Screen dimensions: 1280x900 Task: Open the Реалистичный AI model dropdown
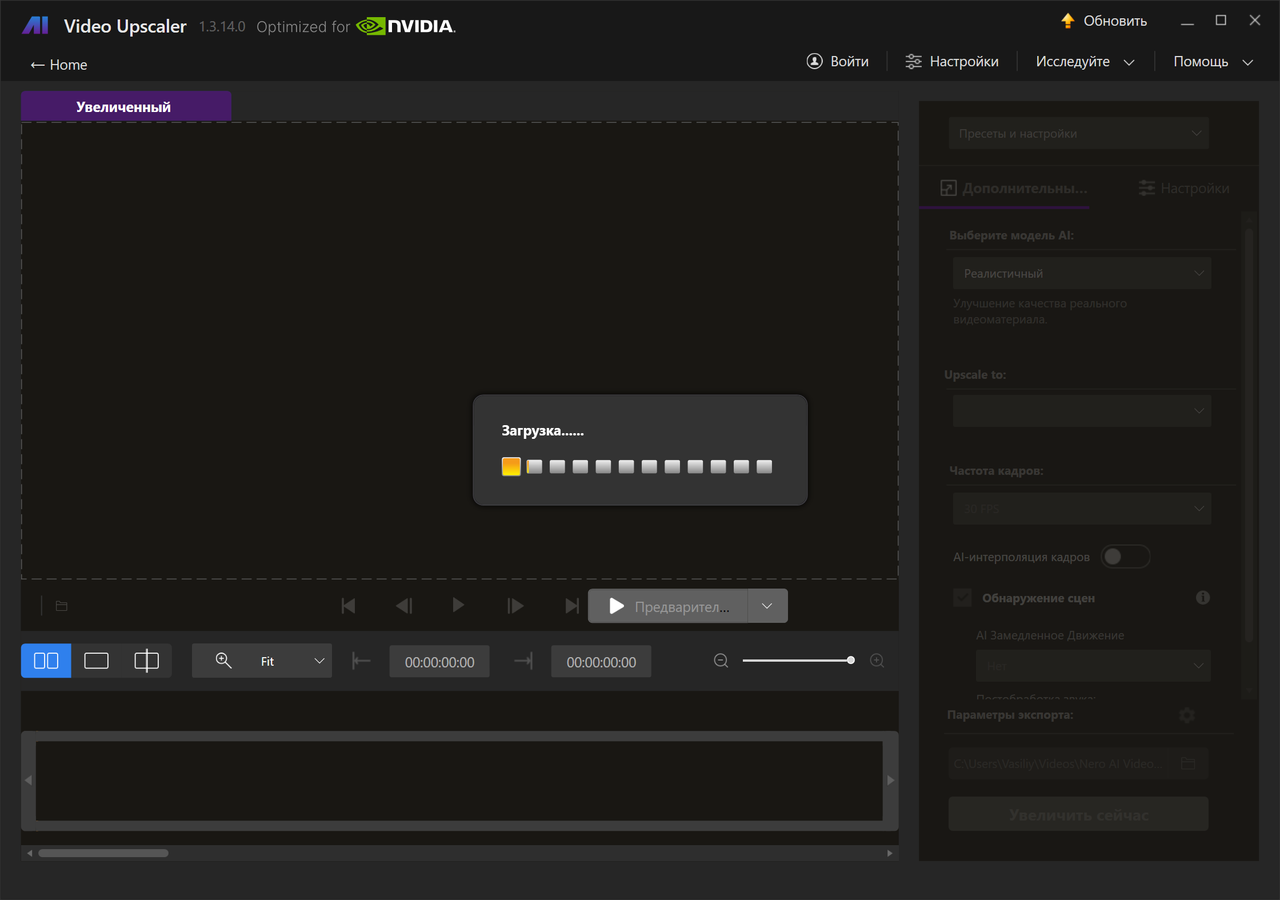[1082, 272]
